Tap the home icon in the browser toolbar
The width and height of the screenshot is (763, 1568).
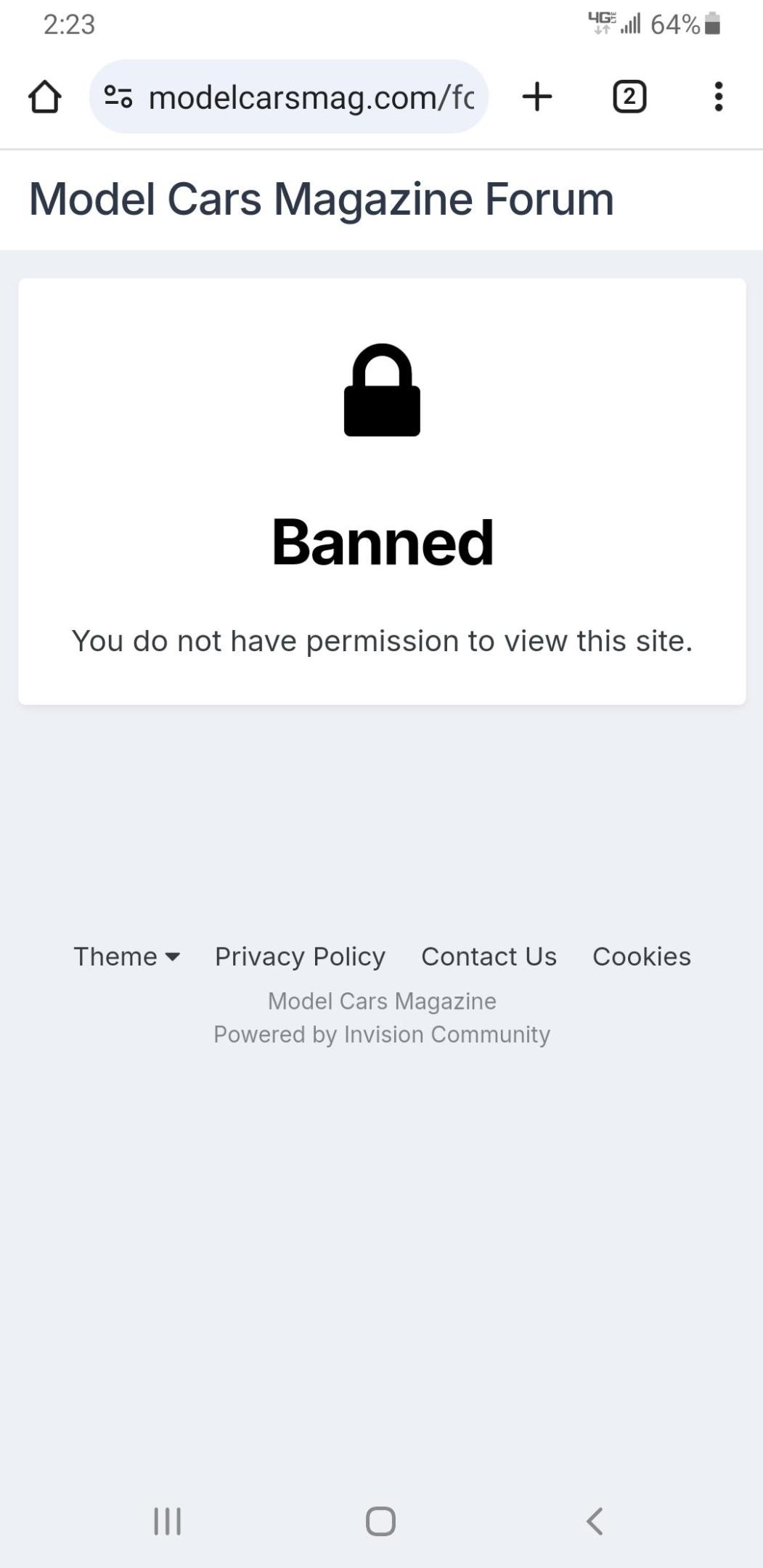click(x=45, y=97)
